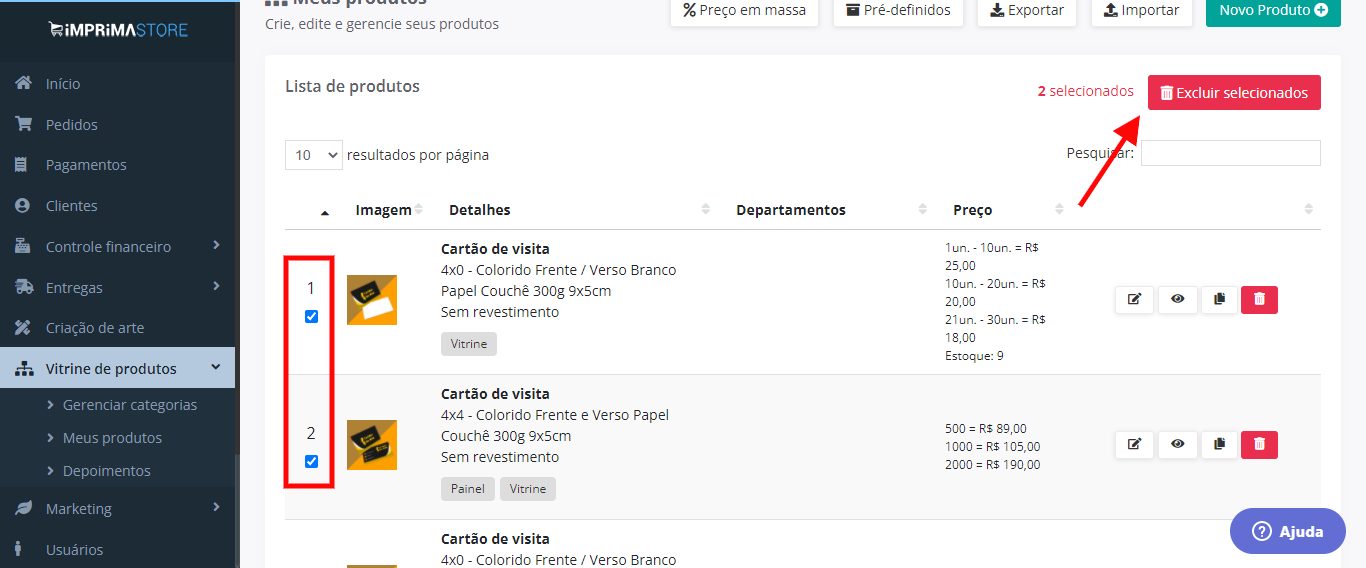Open the results per page dropdown
The width and height of the screenshot is (1366, 568).
tap(314, 155)
